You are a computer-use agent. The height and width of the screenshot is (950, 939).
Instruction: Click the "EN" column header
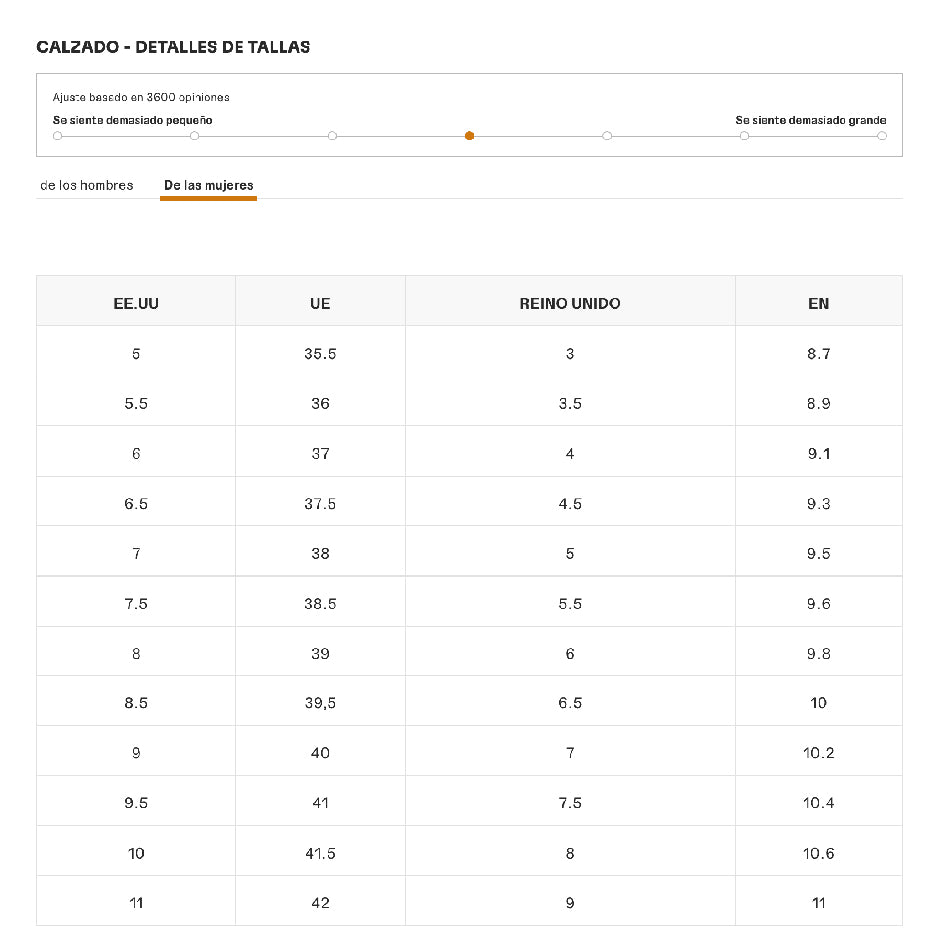click(x=818, y=303)
